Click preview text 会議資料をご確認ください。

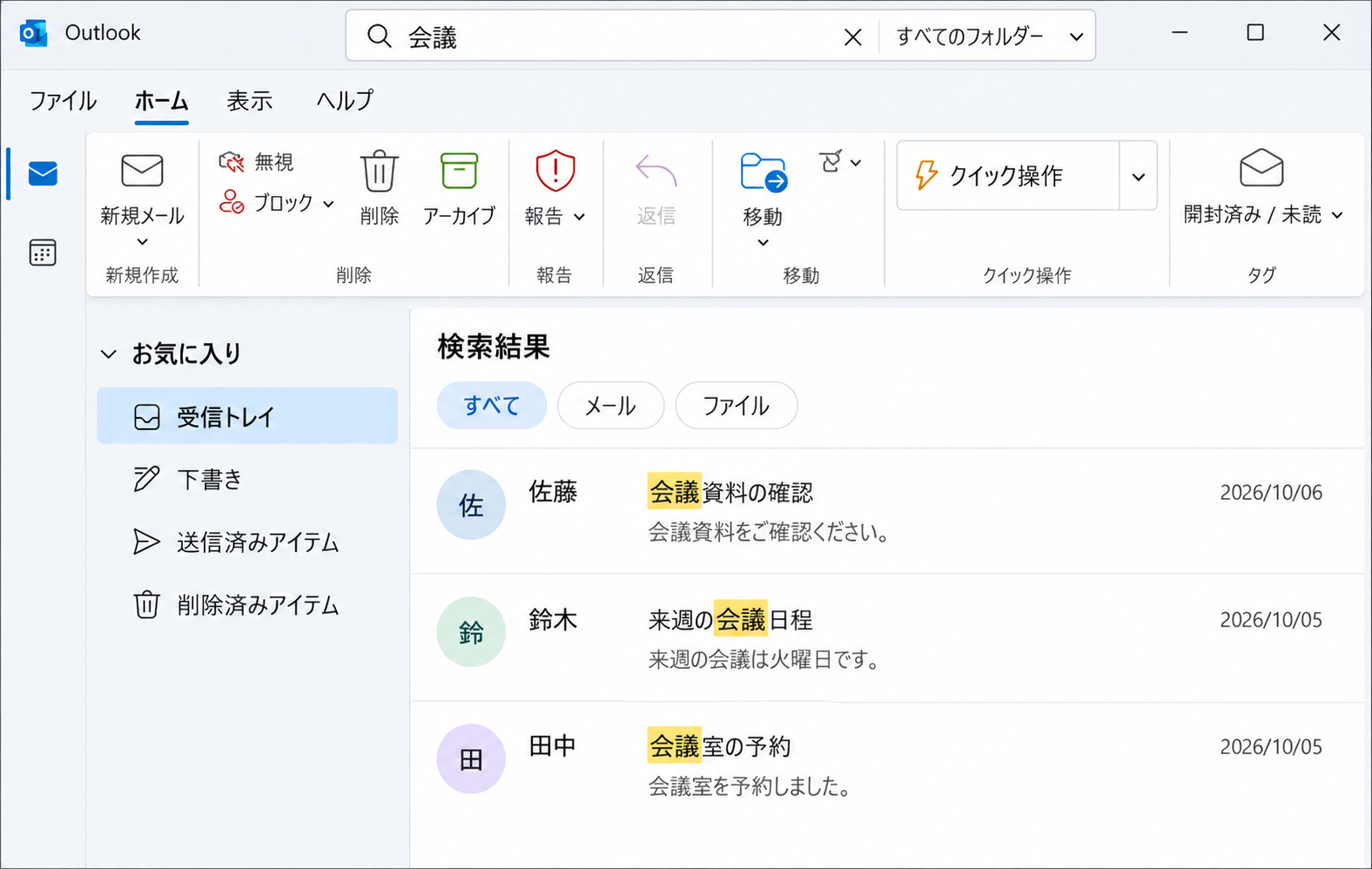[768, 532]
